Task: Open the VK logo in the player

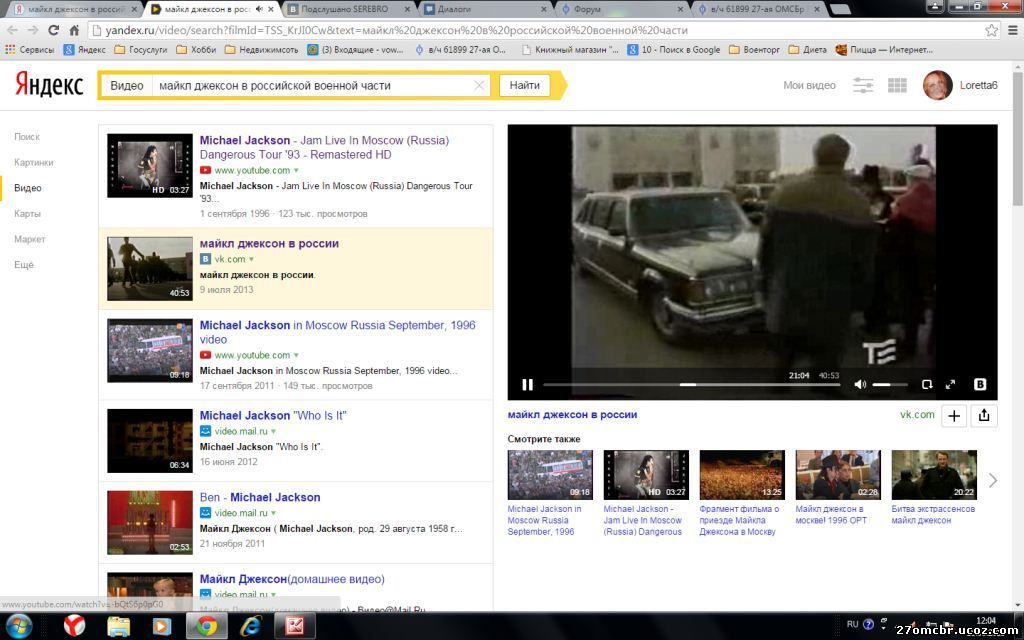Action: tap(980, 385)
